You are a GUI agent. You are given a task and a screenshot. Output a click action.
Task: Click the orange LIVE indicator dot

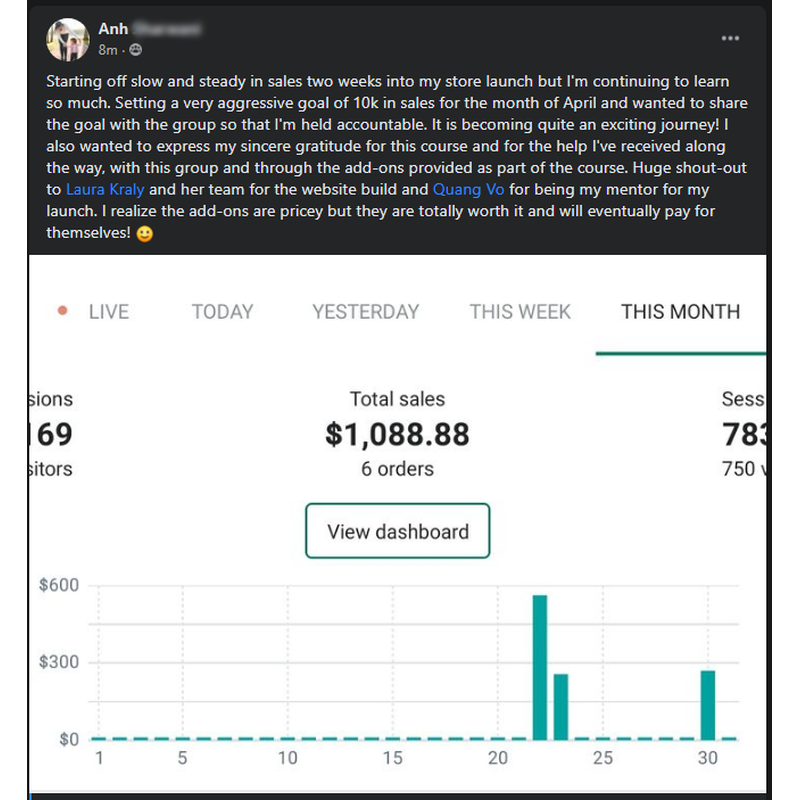(x=60, y=312)
